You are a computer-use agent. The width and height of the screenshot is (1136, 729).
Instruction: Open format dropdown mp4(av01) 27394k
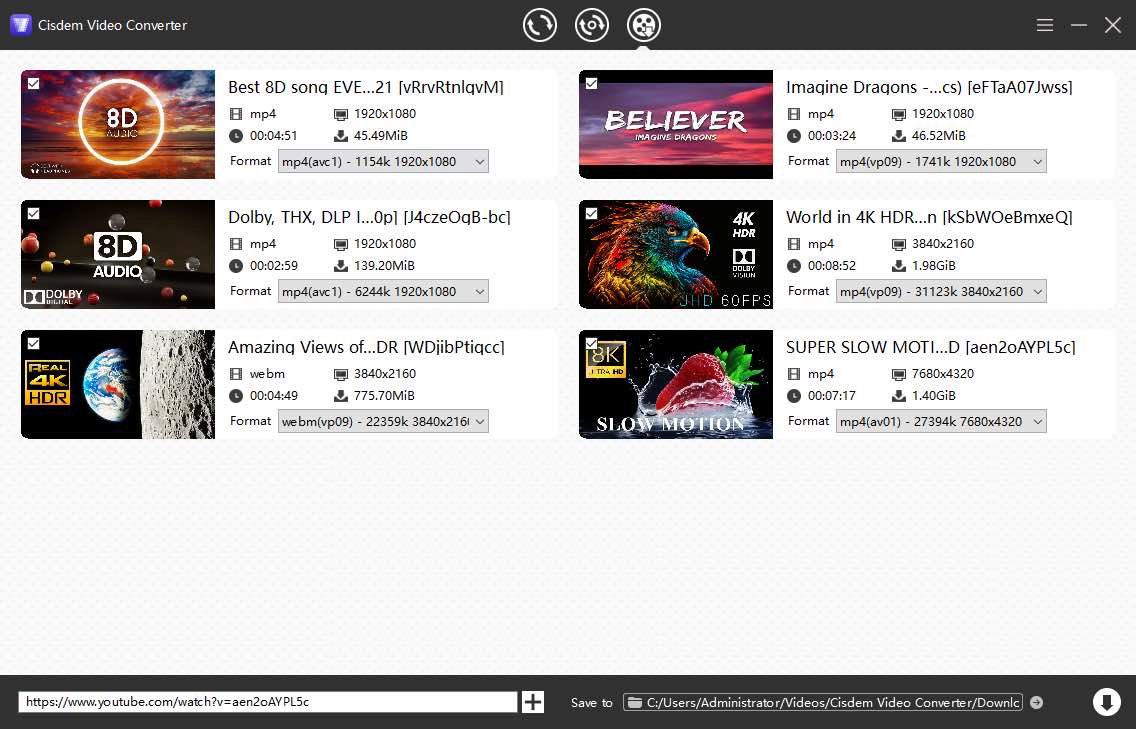pos(941,422)
